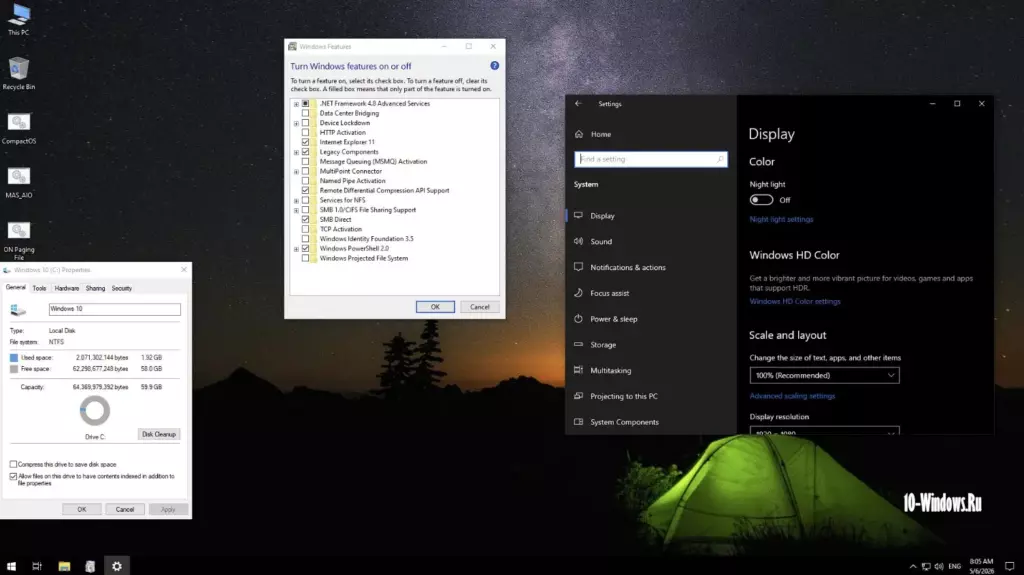Open the Windows Start menu

pos(11,566)
